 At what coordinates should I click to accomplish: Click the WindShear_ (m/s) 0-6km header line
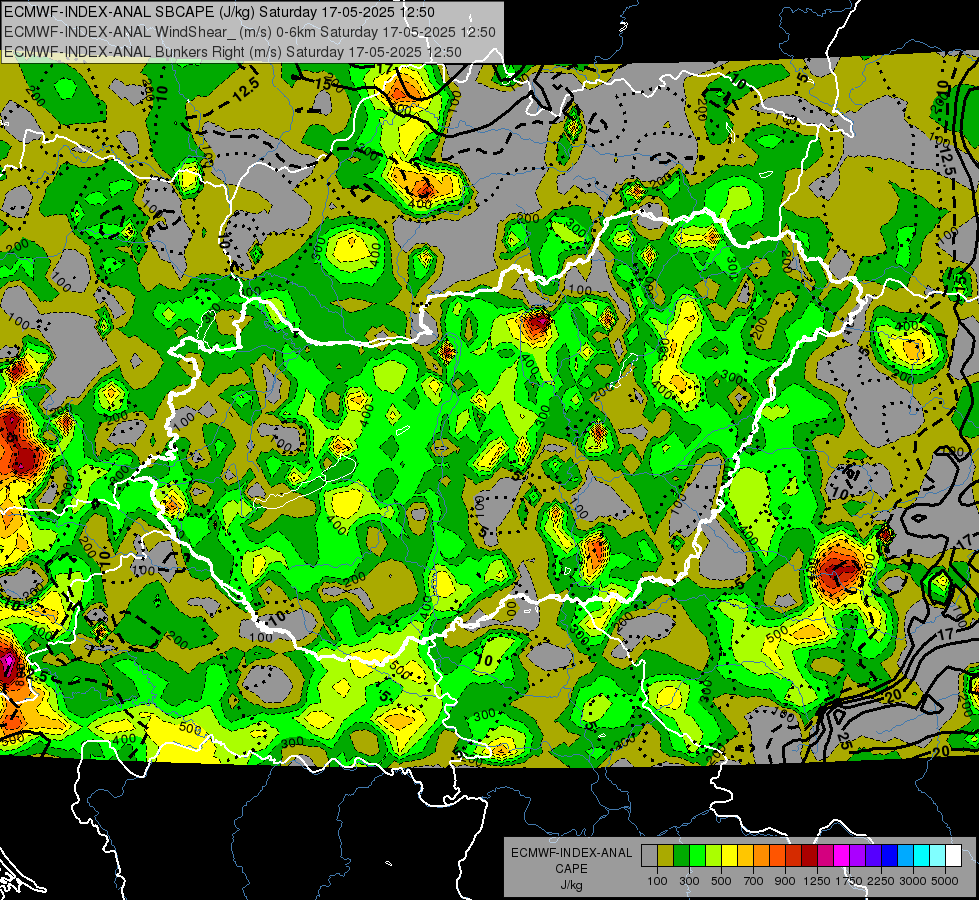250,32
